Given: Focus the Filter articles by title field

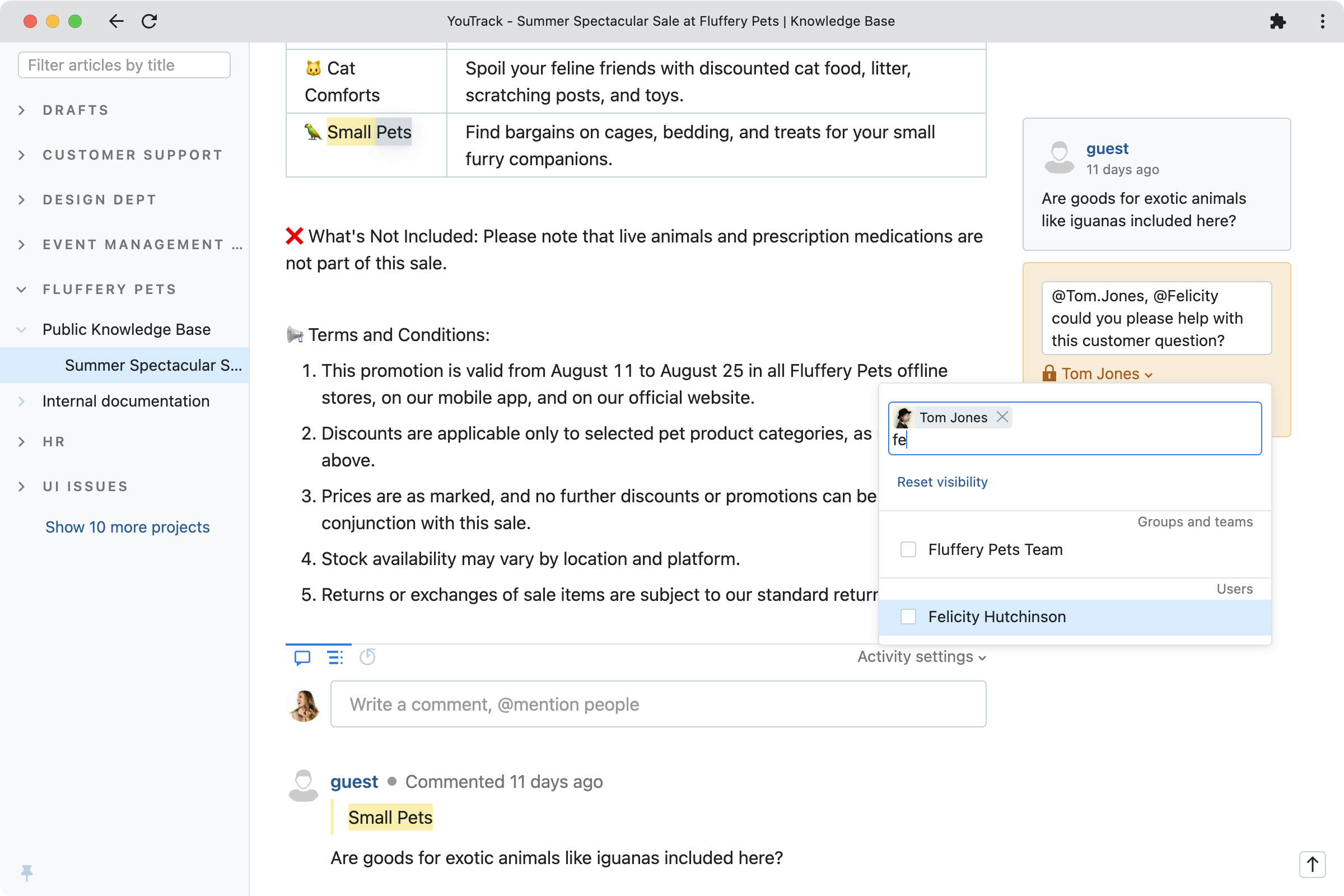Looking at the screenshot, I should [124, 64].
